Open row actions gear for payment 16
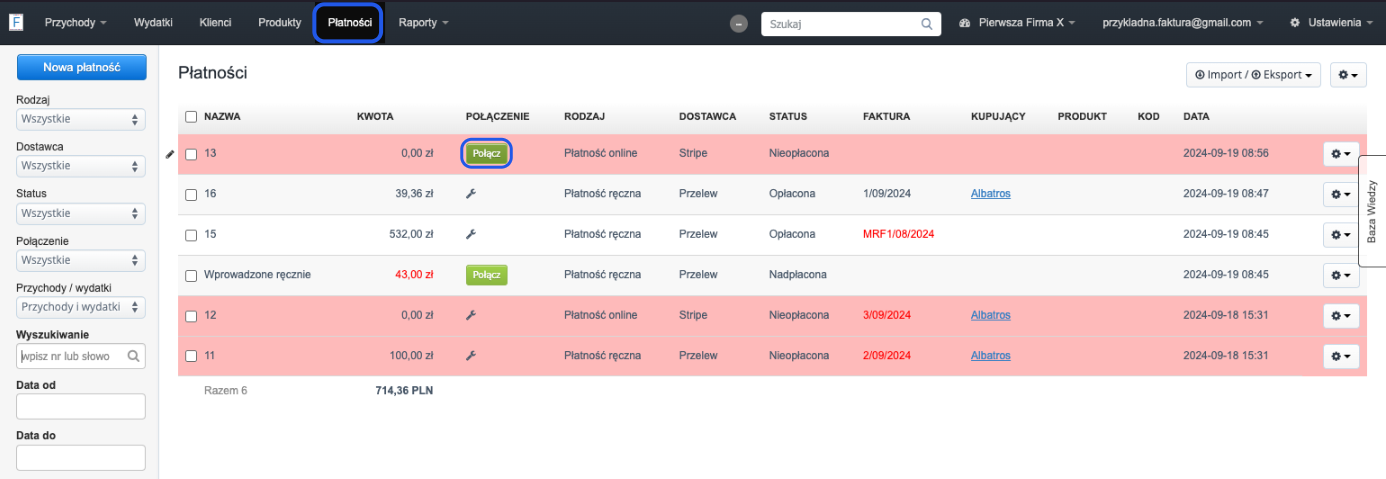Image resolution: width=1386 pixels, height=479 pixels. point(1341,194)
